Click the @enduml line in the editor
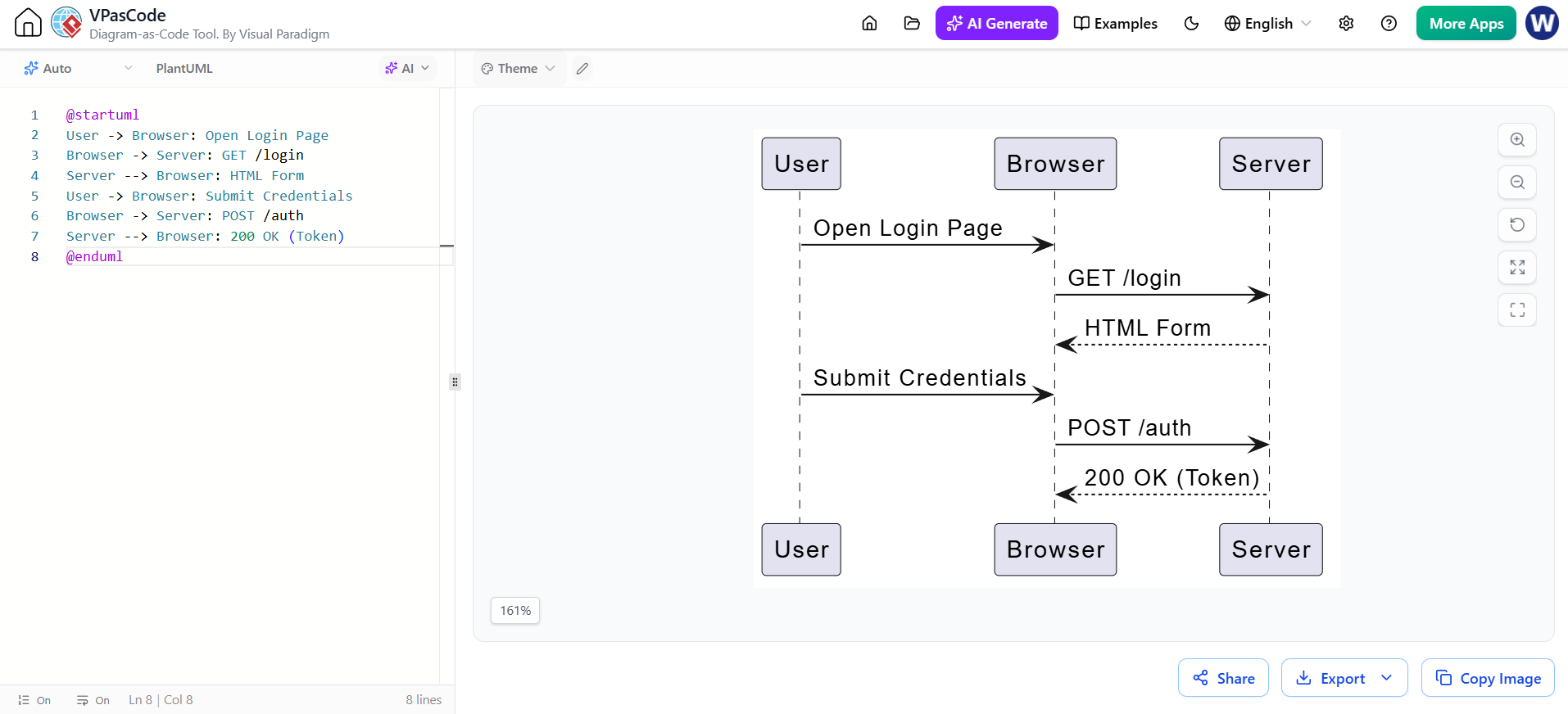The width and height of the screenshot is (1568, 714). pyautogui.click(x=94, y=256)
